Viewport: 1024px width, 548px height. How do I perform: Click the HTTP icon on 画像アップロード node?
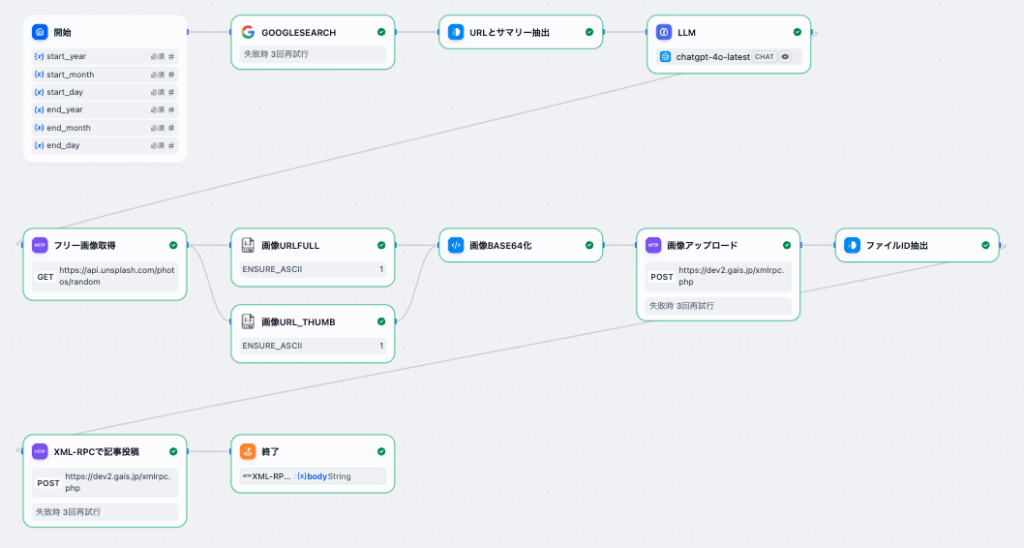[653, 244]
